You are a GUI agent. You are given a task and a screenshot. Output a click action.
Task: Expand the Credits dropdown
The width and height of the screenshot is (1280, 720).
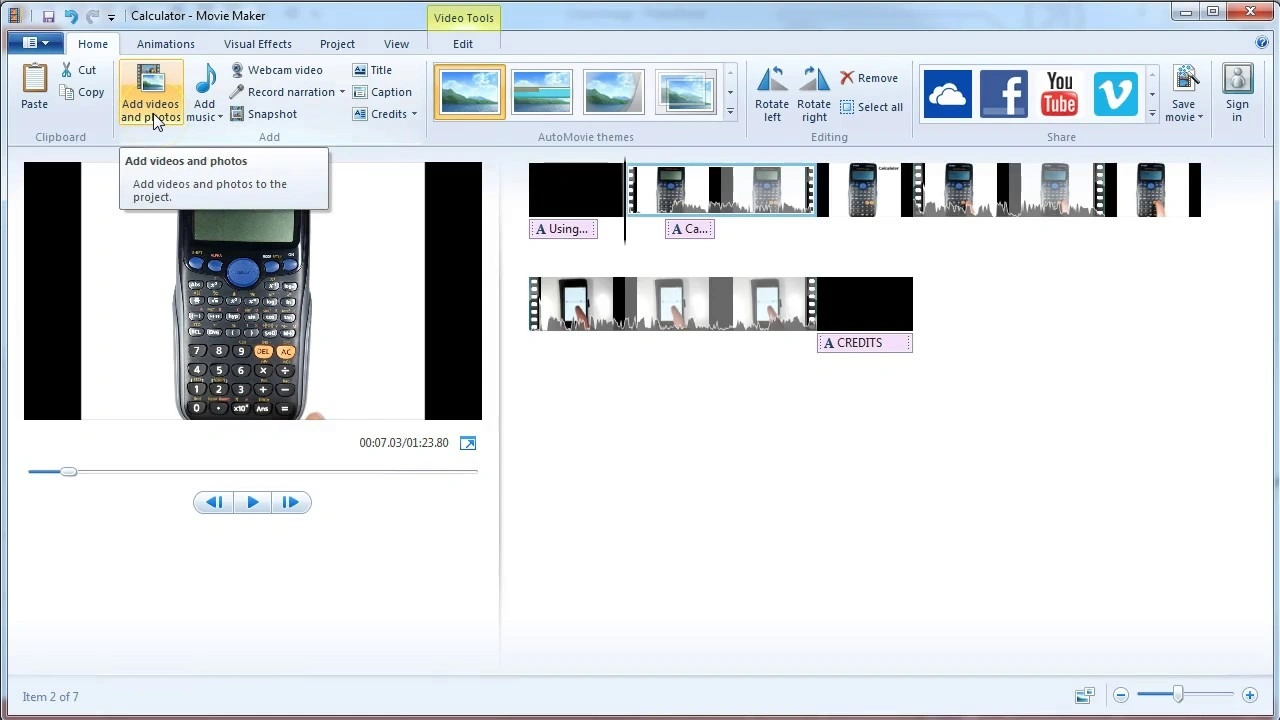(414, 114)
